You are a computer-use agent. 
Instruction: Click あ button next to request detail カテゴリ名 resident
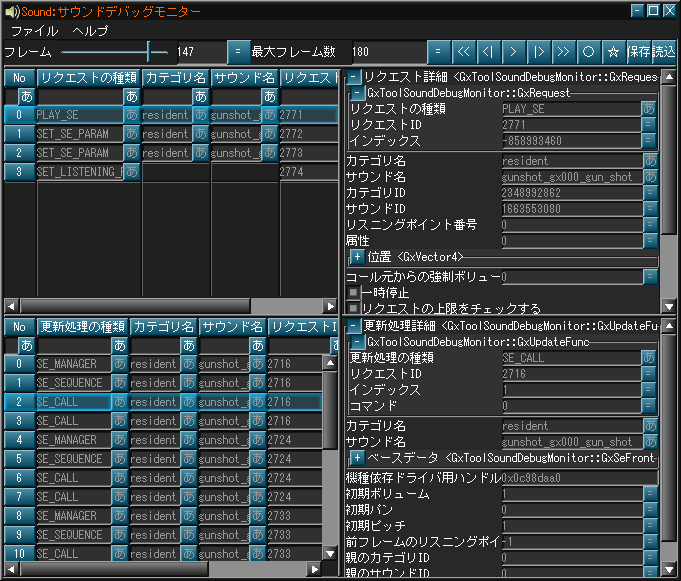[651, 161]
